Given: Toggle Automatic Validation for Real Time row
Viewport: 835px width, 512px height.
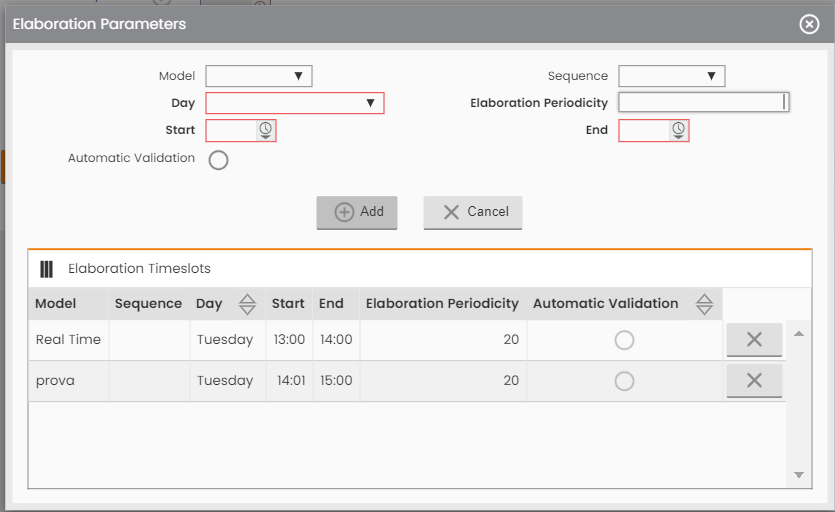Looking at the screenshot, I should pyautogui.click(x=624, y=340).
